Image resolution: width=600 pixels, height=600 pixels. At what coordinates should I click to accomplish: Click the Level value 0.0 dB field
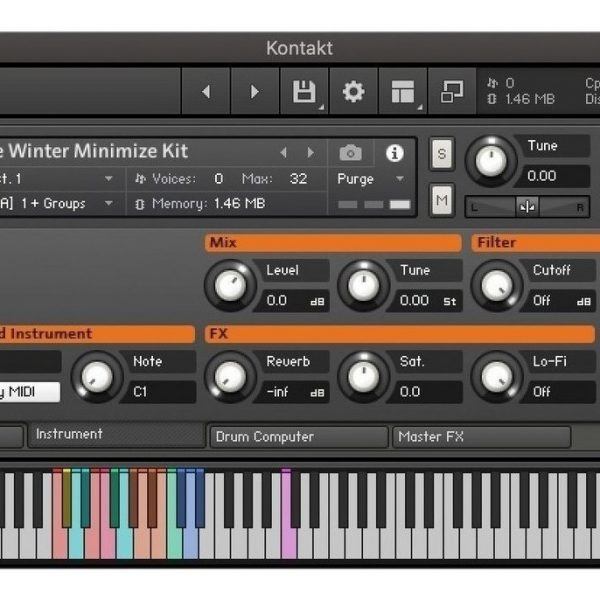click(293, 301)
